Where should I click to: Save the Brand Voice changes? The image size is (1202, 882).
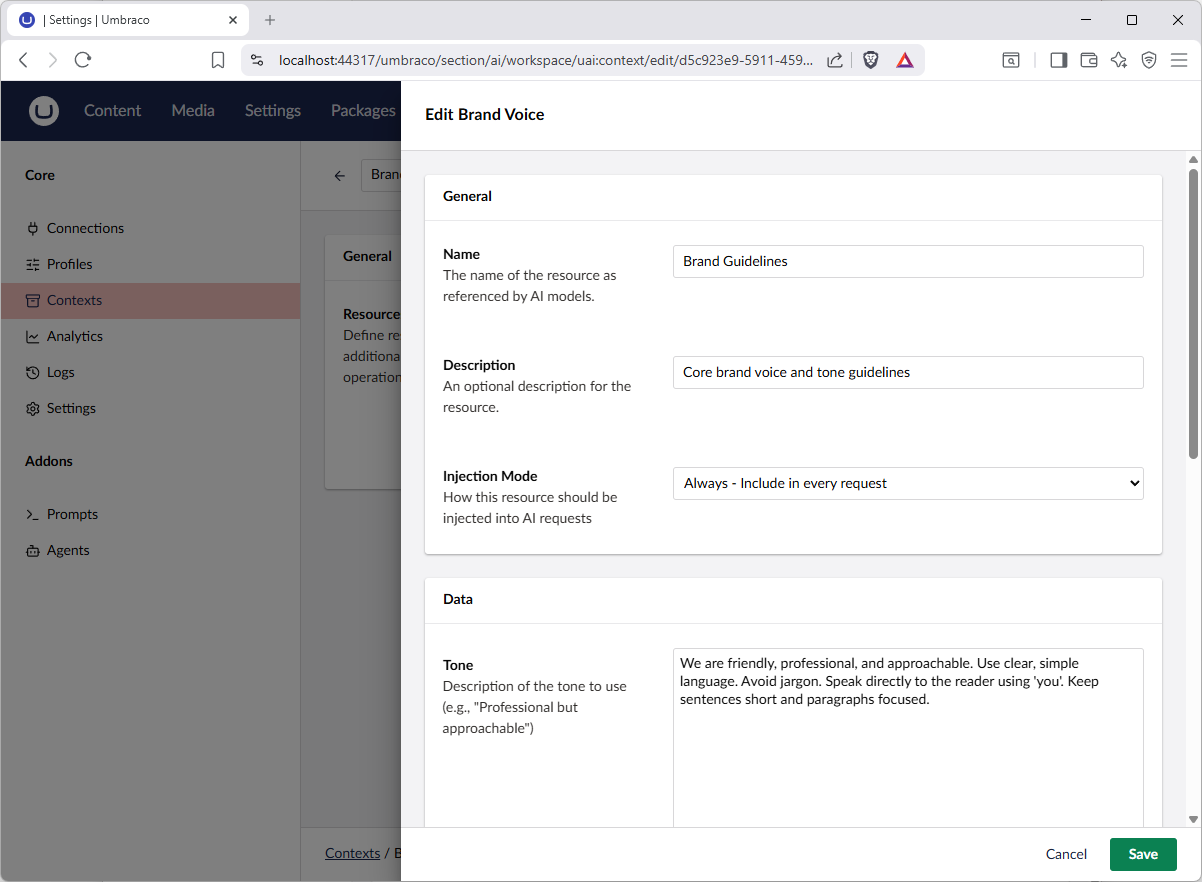pos(1142,854)
